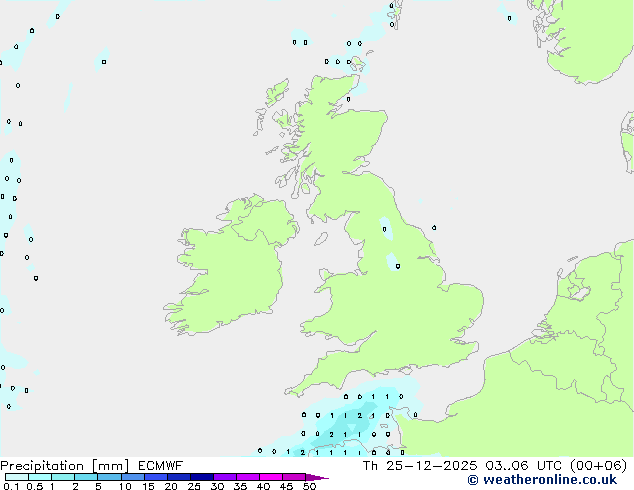
Task: Click the purple legend swatch near 30
Action: (224, 477)
